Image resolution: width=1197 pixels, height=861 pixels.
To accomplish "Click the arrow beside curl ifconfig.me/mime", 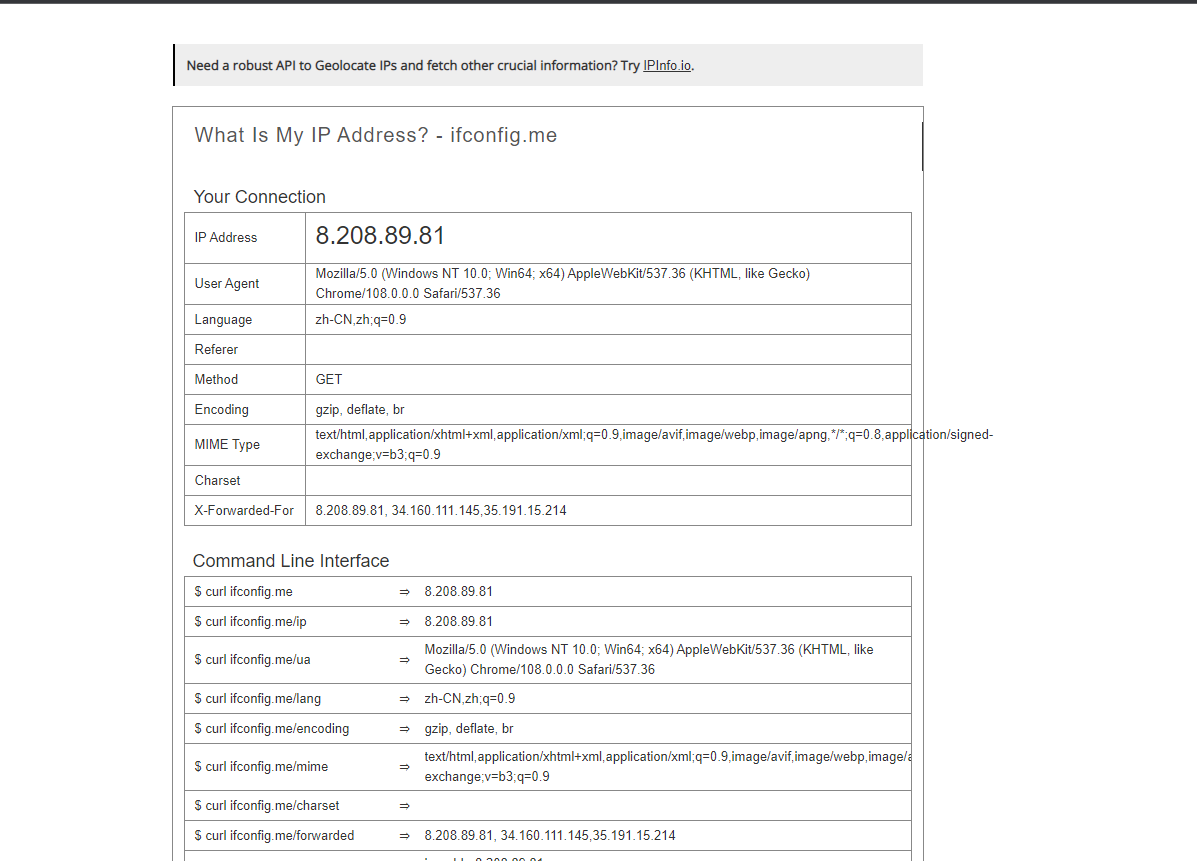I will [x=404, y=767].
